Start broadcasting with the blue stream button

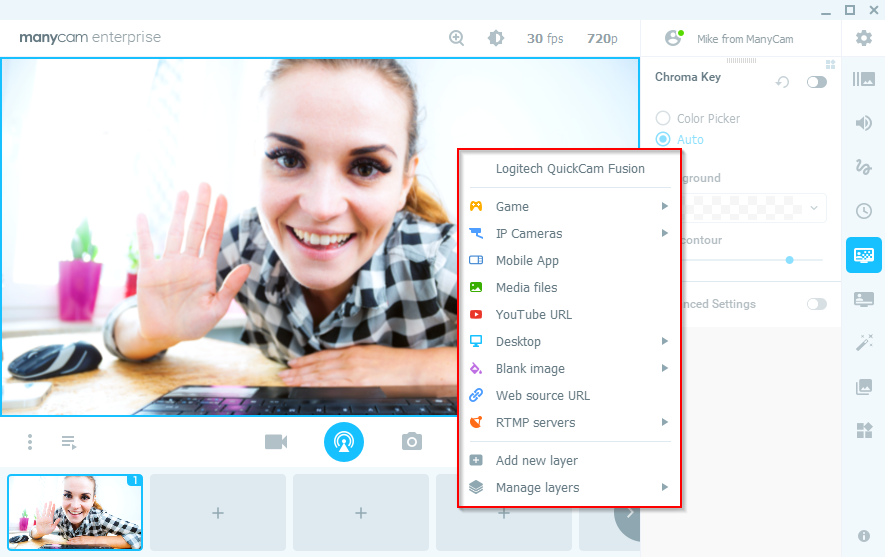pyautogui.click(x=344, y=442)
